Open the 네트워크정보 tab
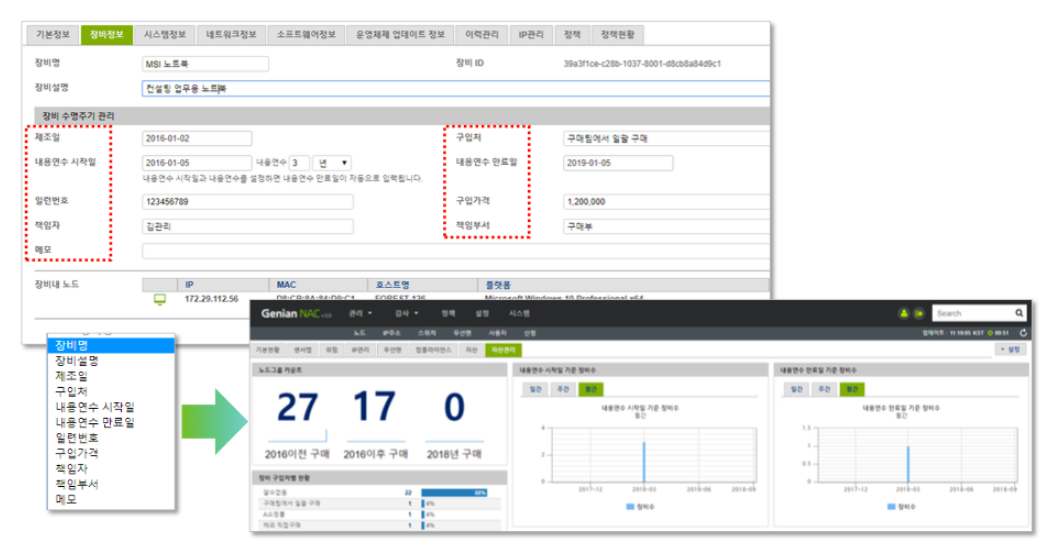Image resolution: width=1060 pixels, height=557 pixels. click(x=231, y=34)
